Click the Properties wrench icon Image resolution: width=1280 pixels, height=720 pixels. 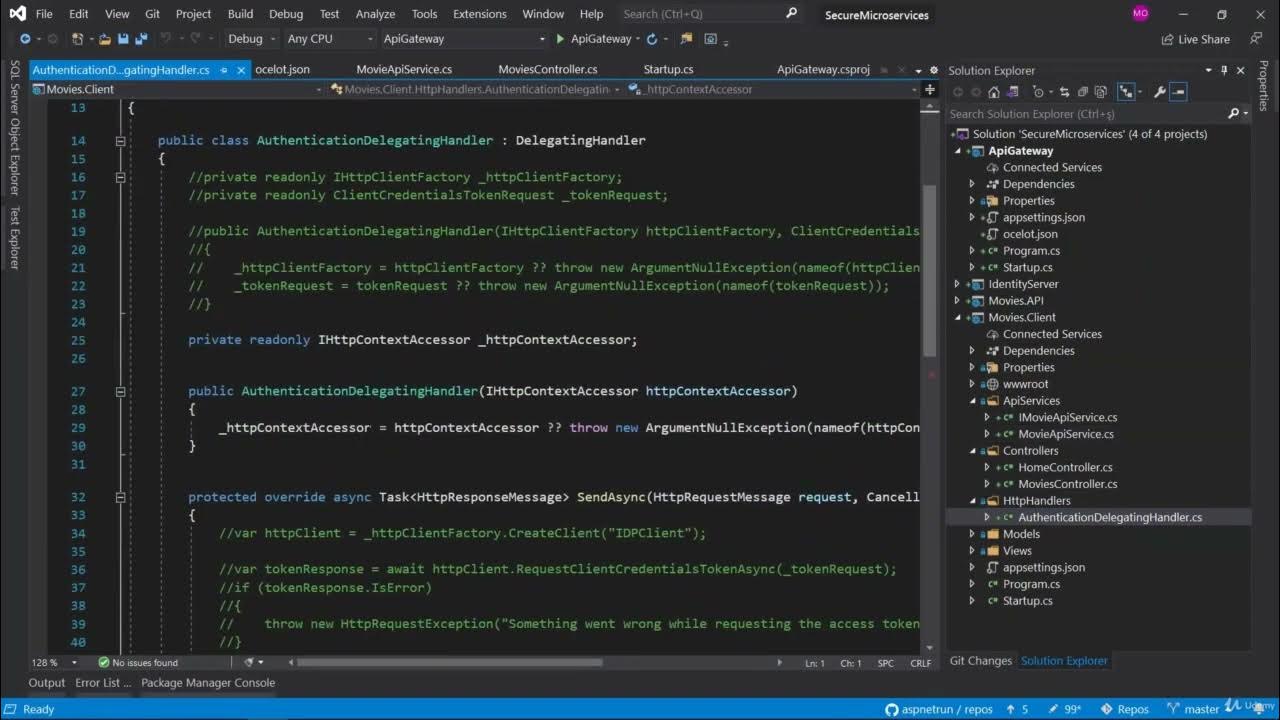tap(1160, 92)
